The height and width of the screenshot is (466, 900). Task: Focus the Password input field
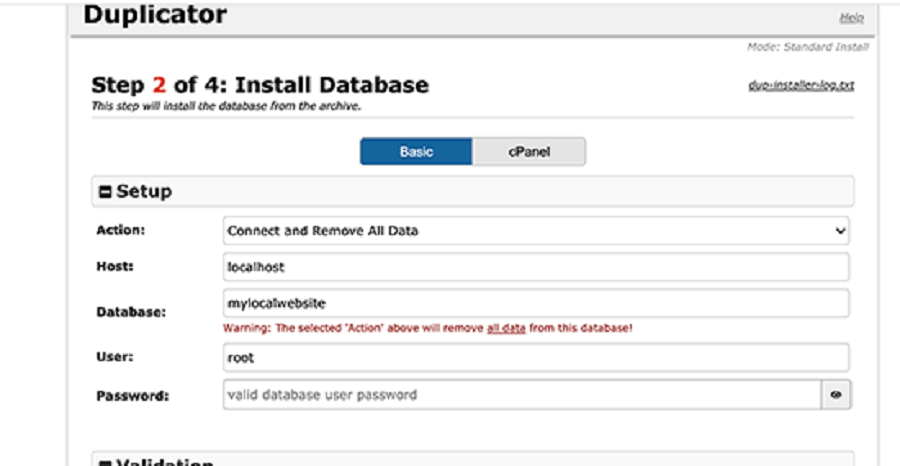(522, 395)
